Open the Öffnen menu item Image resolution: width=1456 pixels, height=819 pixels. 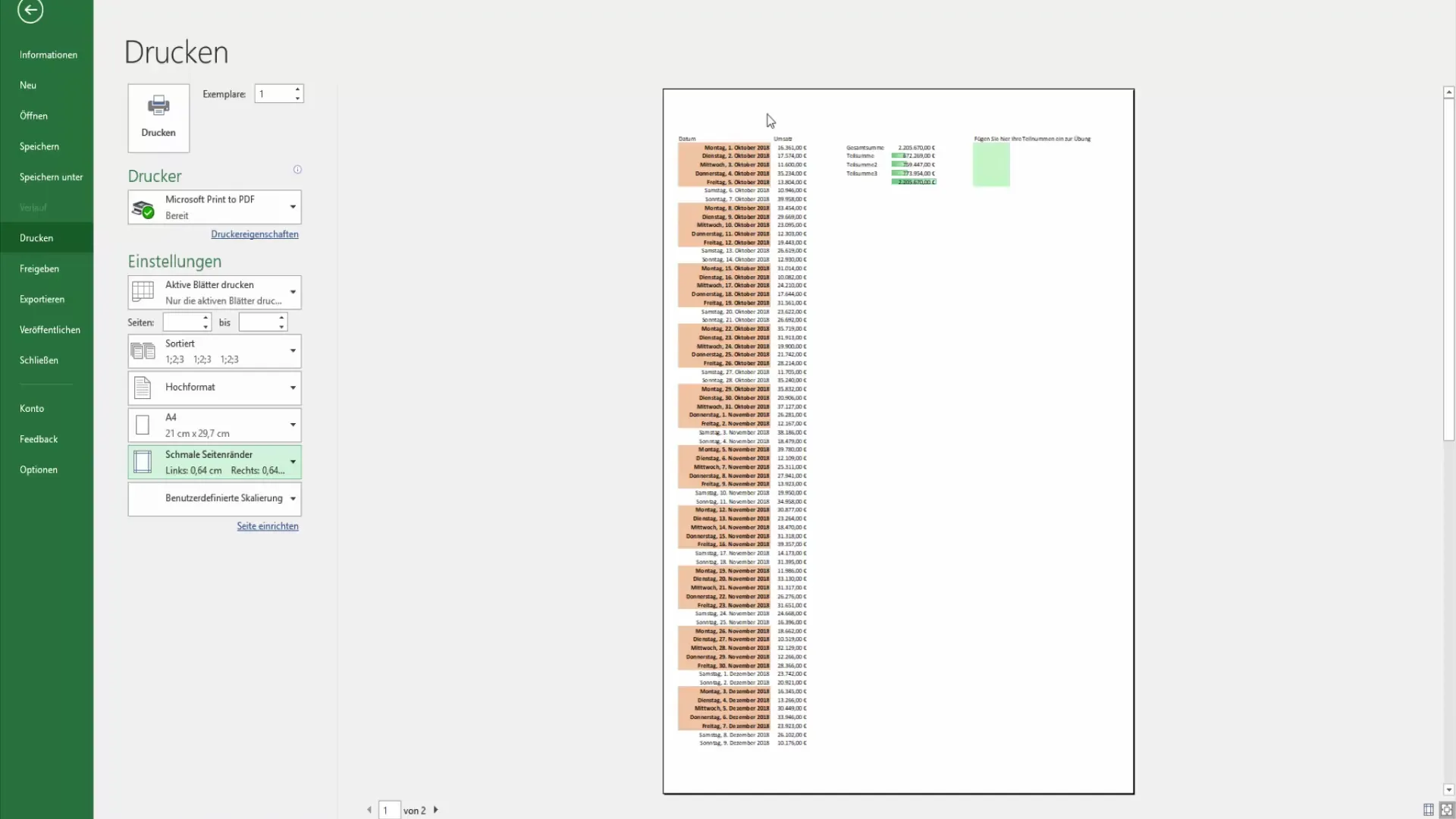tap(47, 115)
